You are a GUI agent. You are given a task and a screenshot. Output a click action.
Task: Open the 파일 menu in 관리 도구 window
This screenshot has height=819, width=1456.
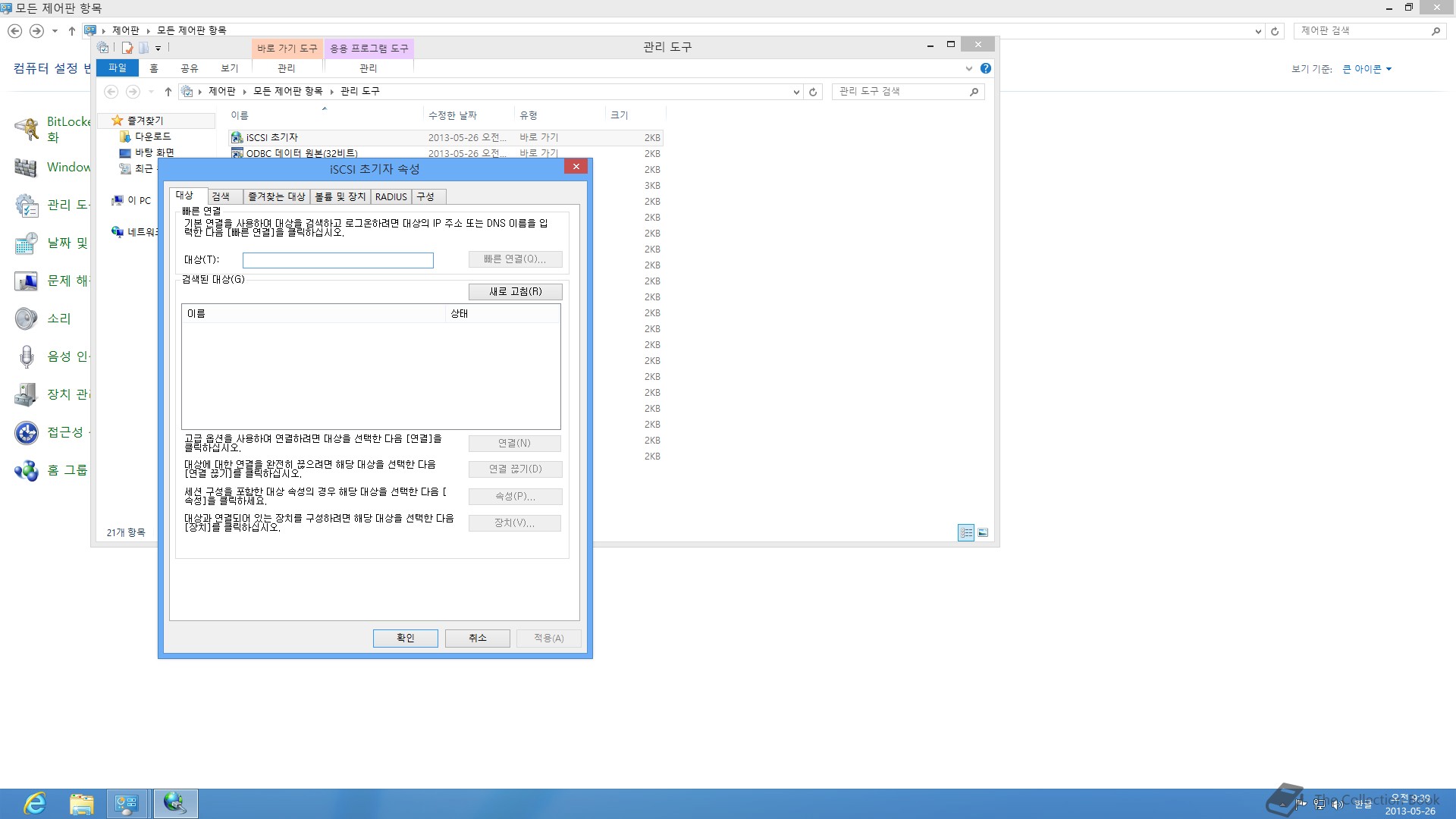click(118, 68)
